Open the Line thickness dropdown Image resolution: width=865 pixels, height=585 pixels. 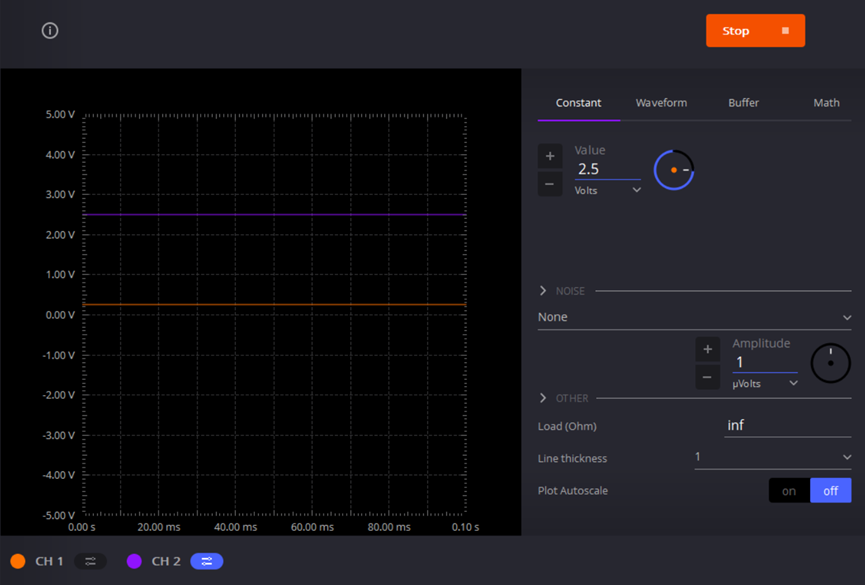pyautogui.click(x=773, y=457)
